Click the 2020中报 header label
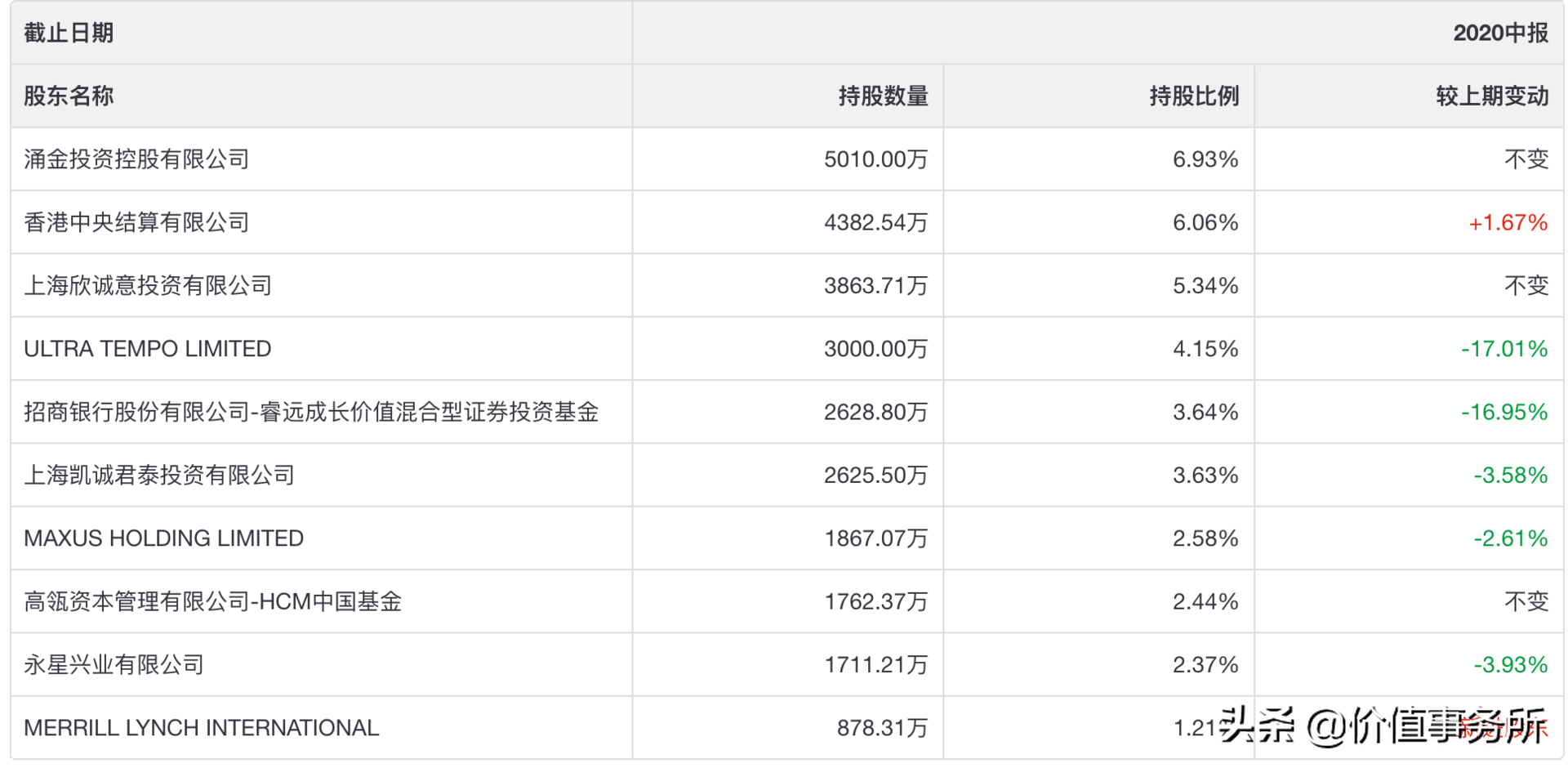Image resolution: width=1568 pixels, height=768 pixels. (1500, 33)
